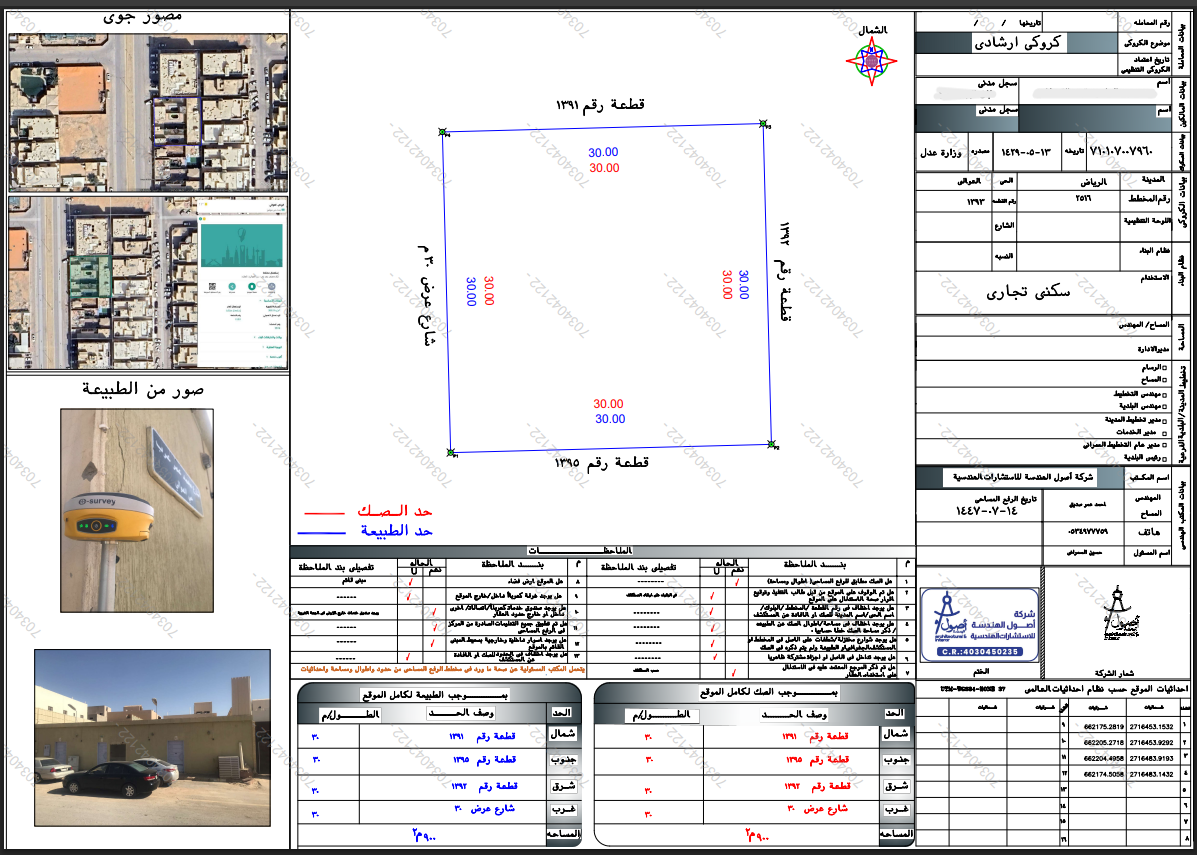
Task: Tick the مهندس التخطيط checkbox
Action: click(x=1163, y=395)
